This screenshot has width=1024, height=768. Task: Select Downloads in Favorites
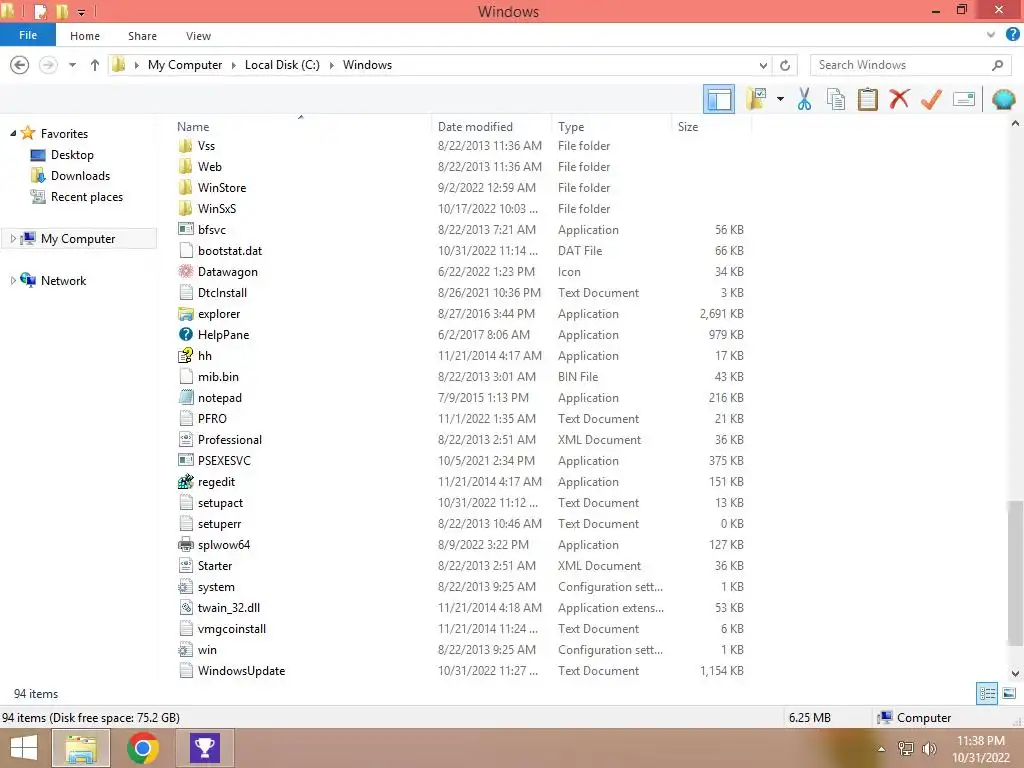pyautogui.click(x=80, y=176)
